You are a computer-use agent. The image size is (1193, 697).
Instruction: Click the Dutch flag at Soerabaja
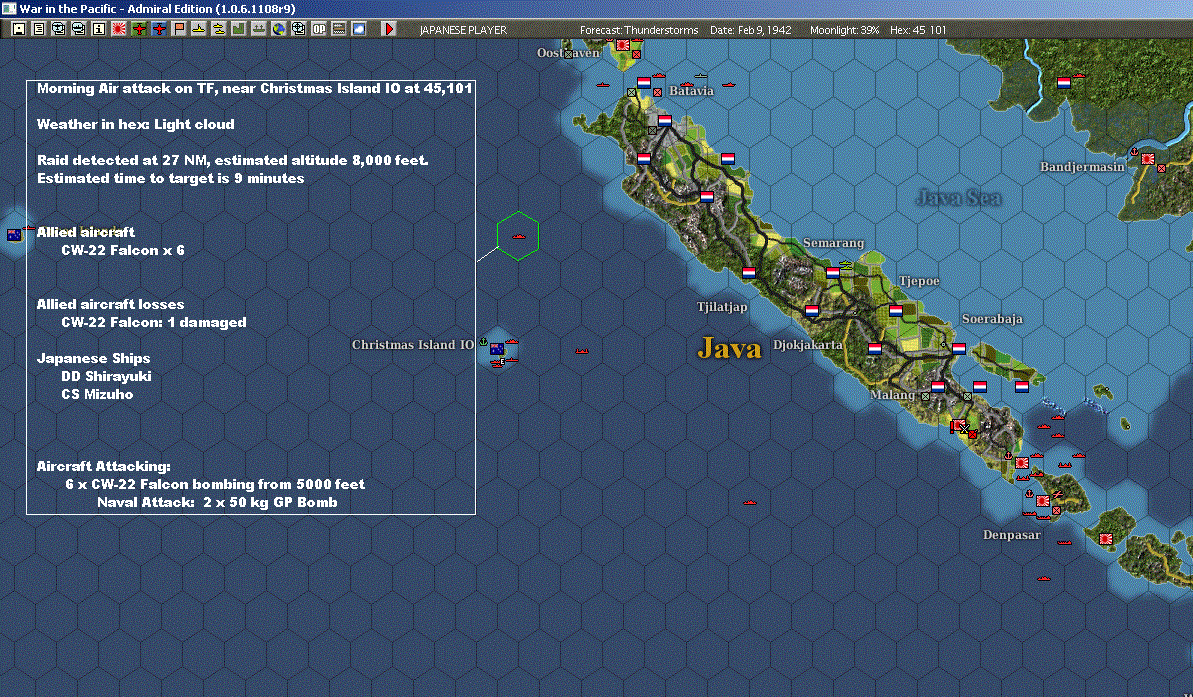click(959, 348)
